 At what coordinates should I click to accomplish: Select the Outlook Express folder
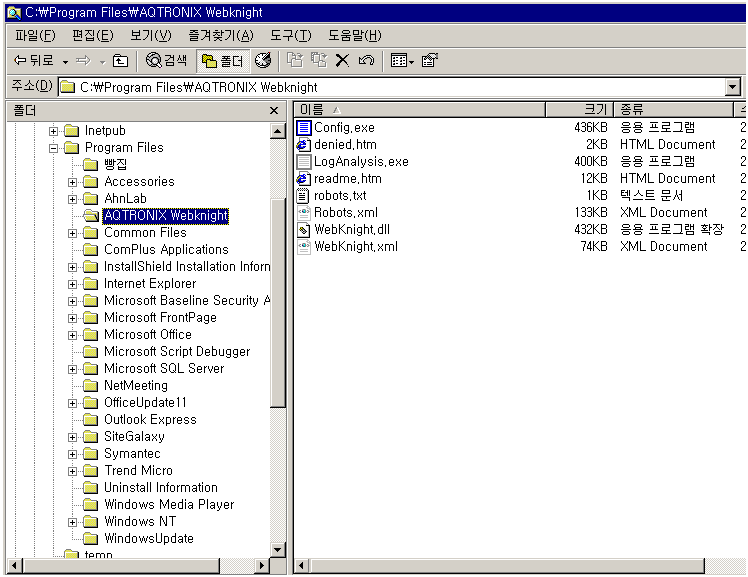[x=150, y=420]
